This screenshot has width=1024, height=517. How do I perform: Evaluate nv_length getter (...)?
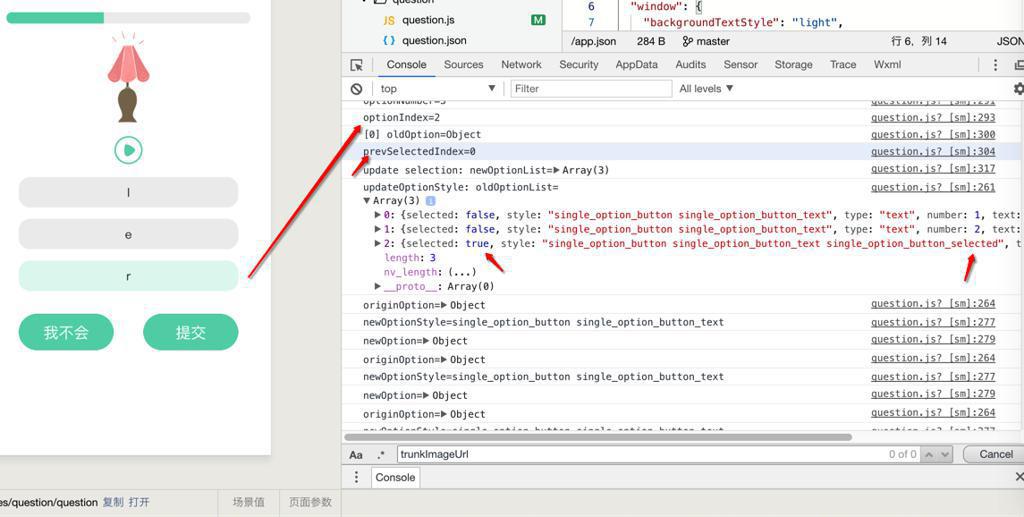point(464,272)
